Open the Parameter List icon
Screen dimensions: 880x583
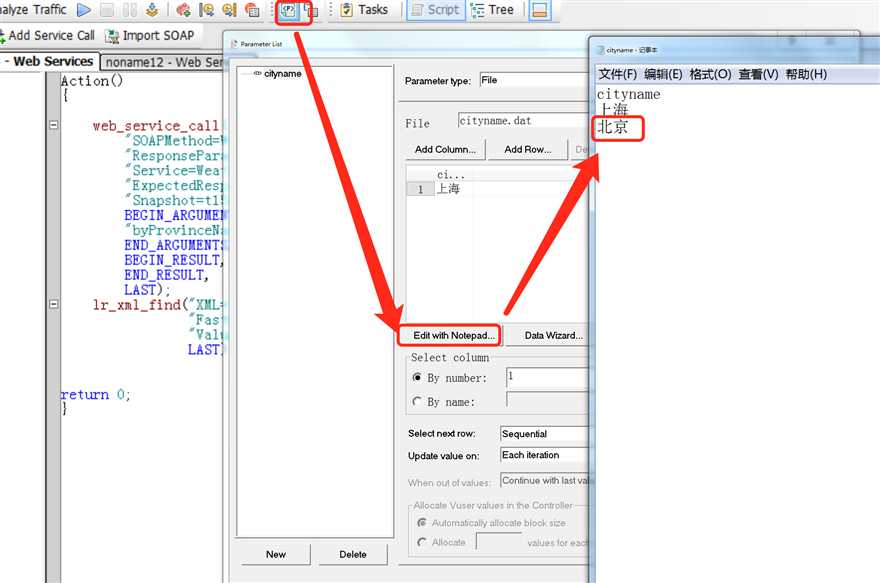pos(288,11)
